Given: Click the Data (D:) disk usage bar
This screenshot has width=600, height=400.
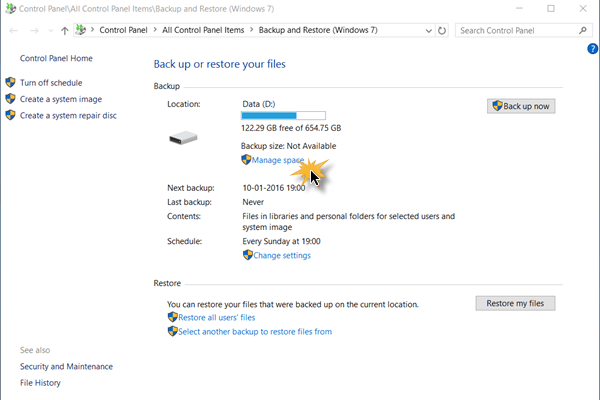Looking at the screenshot, I should [284, 116].
